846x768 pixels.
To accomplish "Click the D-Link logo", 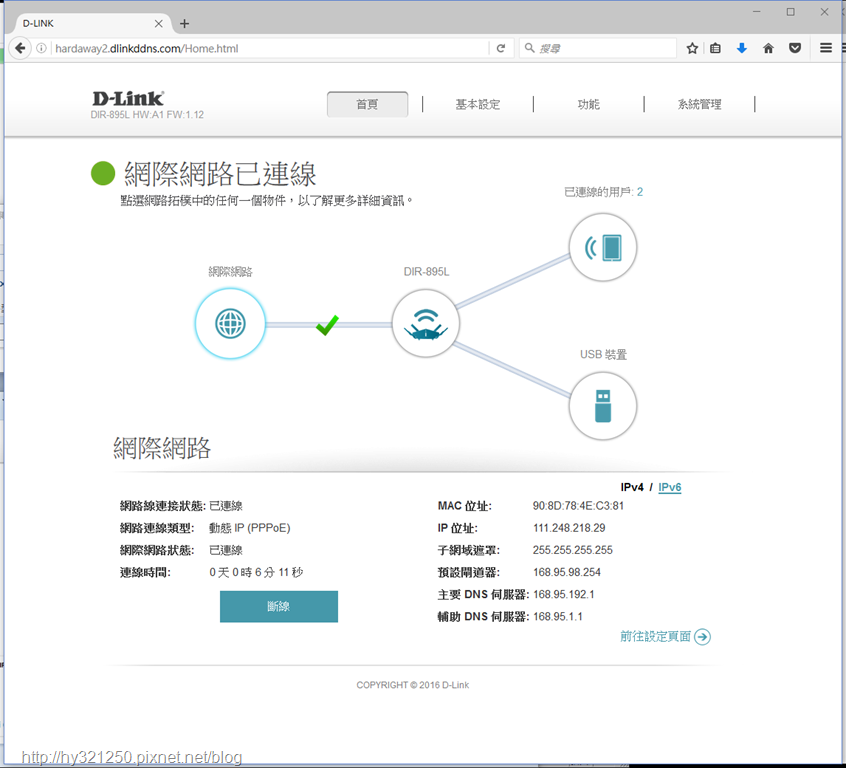I will 128,98.
